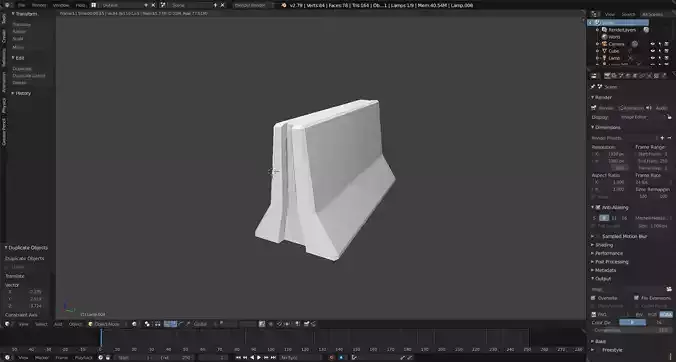This screenshot has height=362, width=676.
Task: Open the 3D View Object menu
Action: (75, 324)
